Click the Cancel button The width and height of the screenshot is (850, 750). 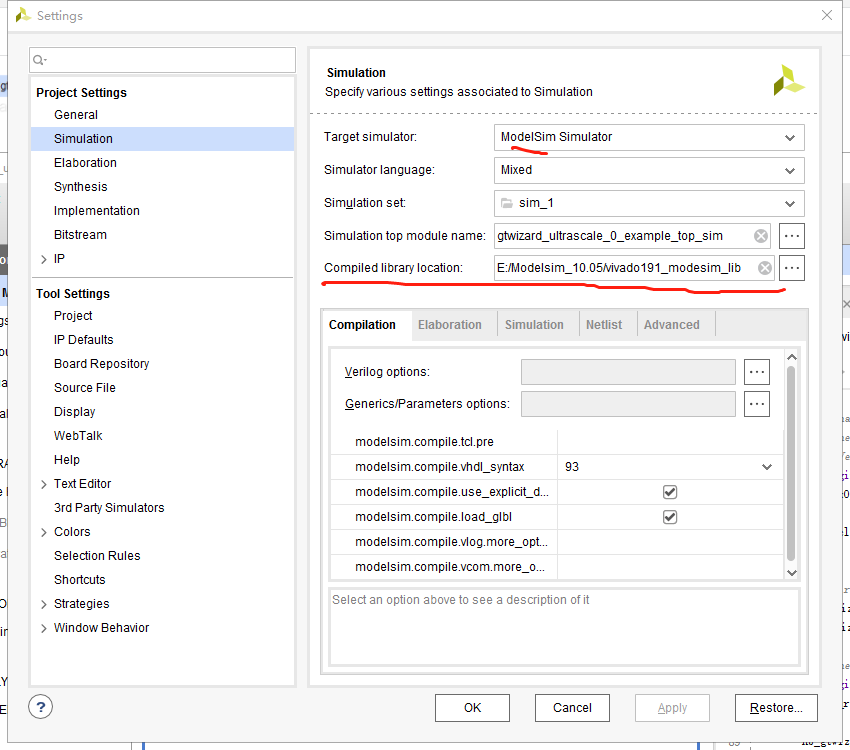(572, 708)
